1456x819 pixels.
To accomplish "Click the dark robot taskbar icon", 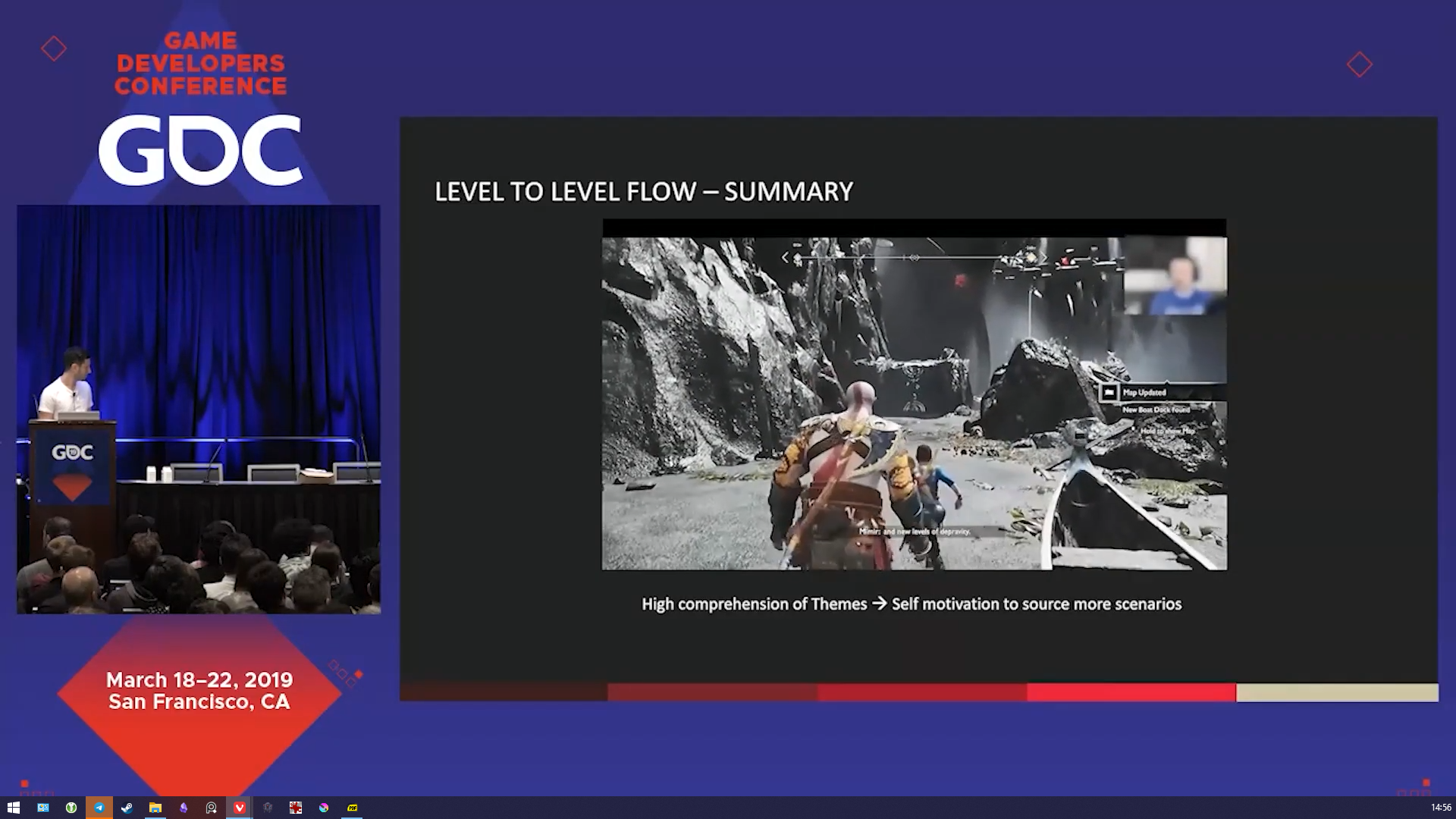I will point(267,808).
